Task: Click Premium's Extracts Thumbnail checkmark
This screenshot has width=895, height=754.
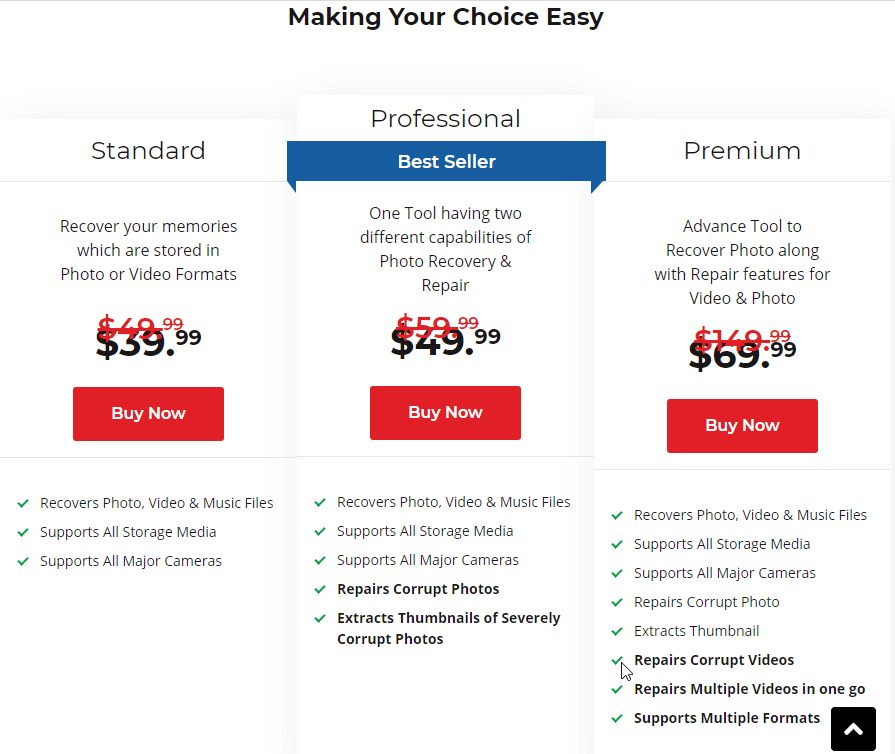Action: pos(617,631)
